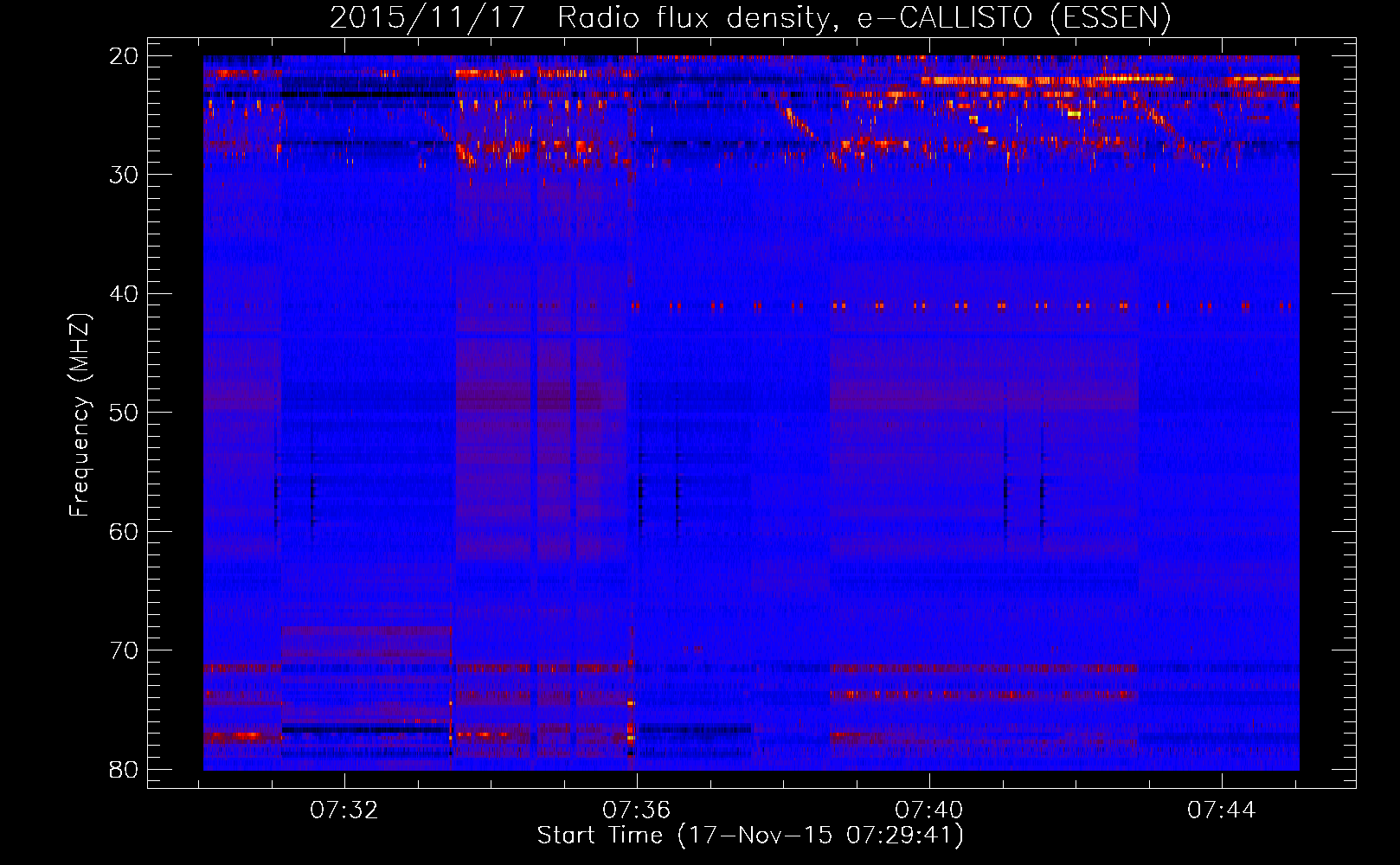
Task: Click the frequency label 20
Action: pyautogui.click(x=125, y=56)
